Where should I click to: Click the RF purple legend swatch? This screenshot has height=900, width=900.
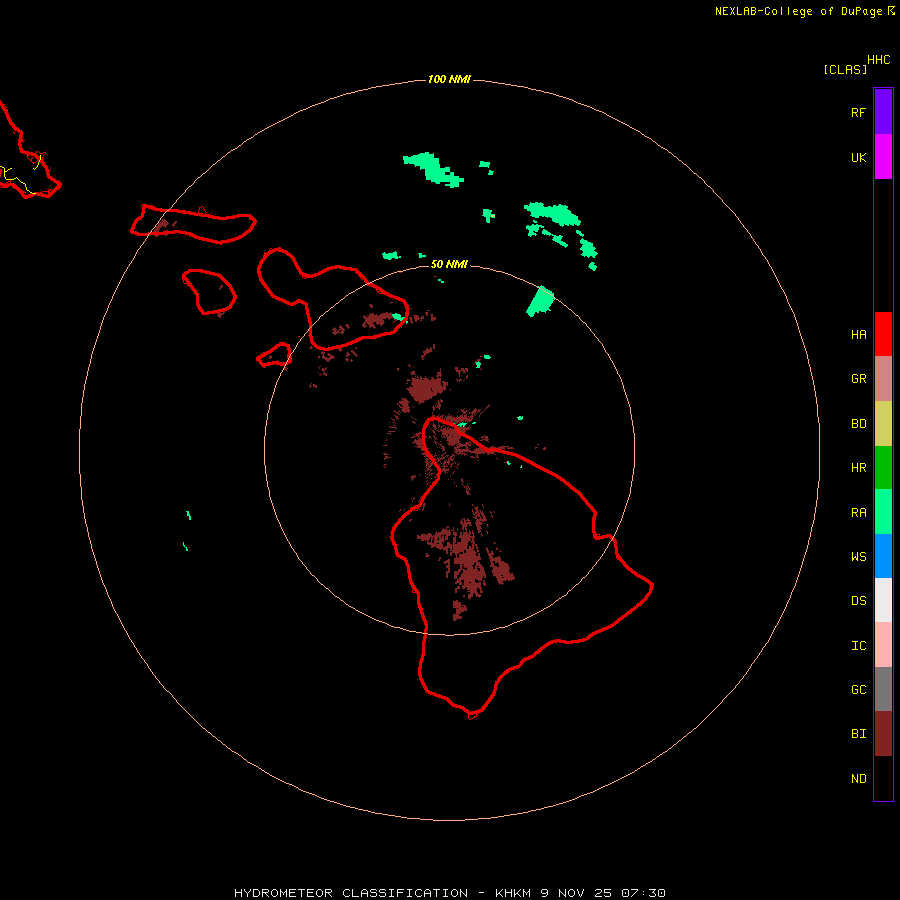click(883, 111)
